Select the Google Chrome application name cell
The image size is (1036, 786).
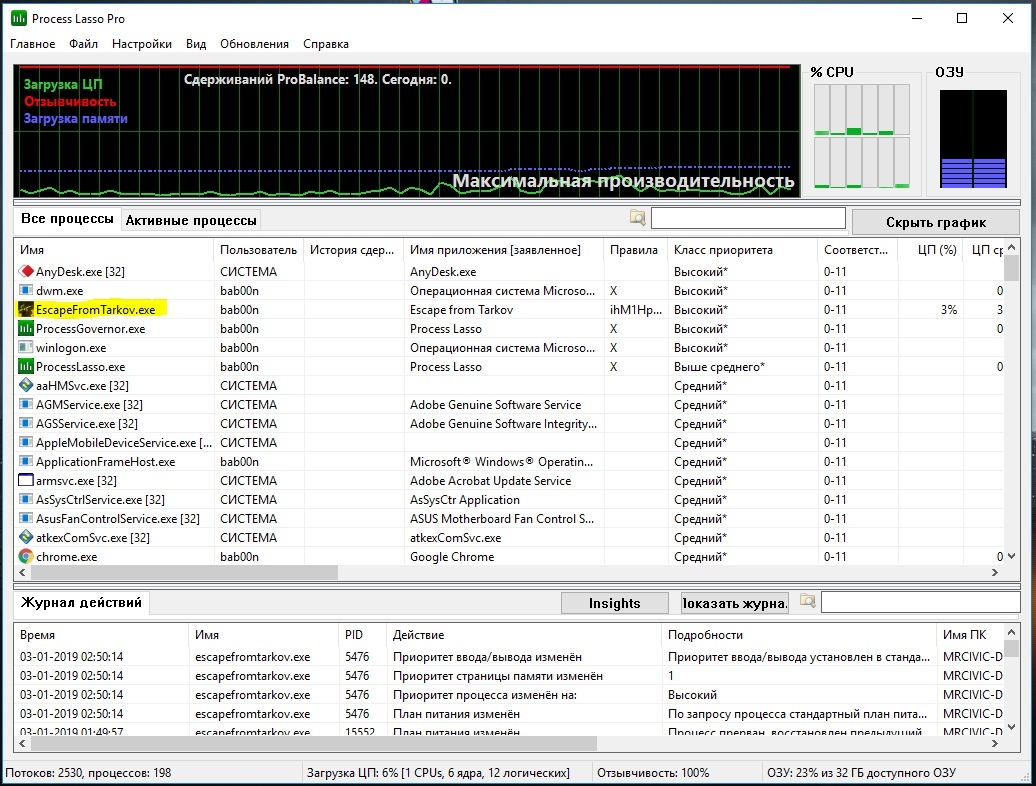[x=452, y=557]
